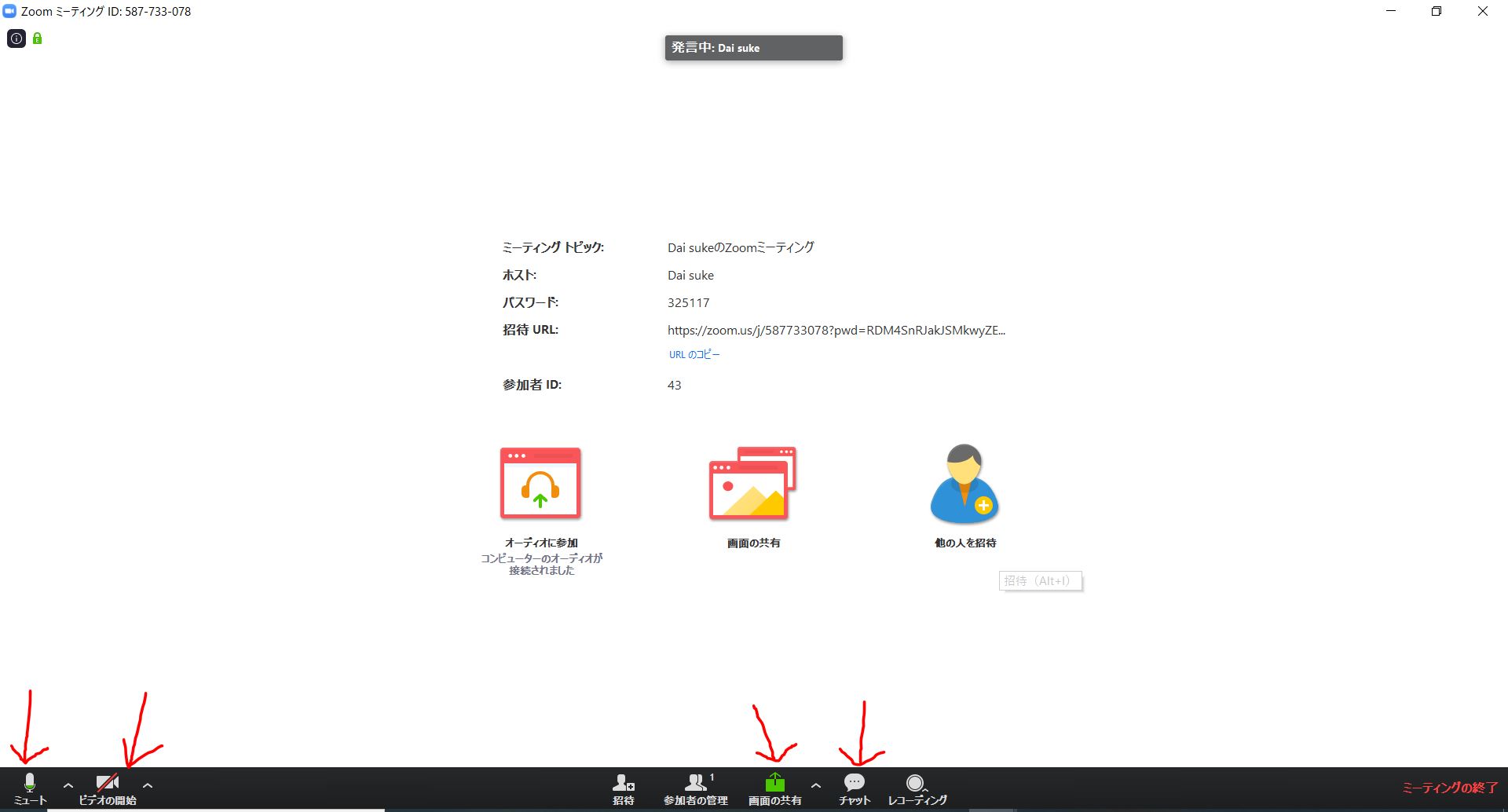Click the URL のコピー link
Screen dimensions: 1508x812
[694, 354]
